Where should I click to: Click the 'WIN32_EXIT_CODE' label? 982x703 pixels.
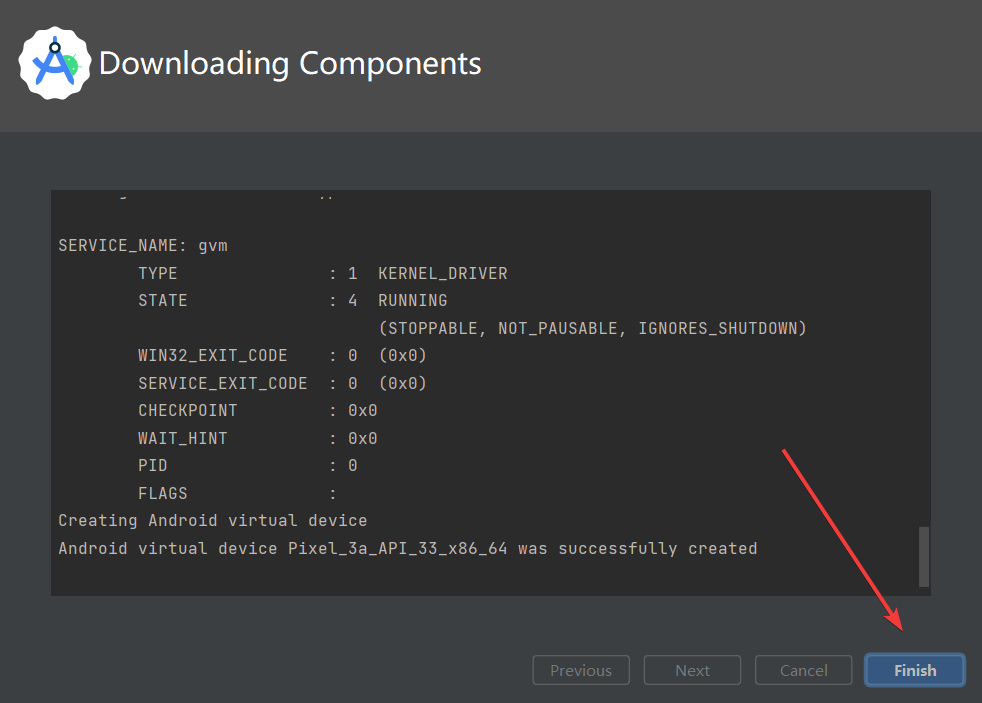213,356
